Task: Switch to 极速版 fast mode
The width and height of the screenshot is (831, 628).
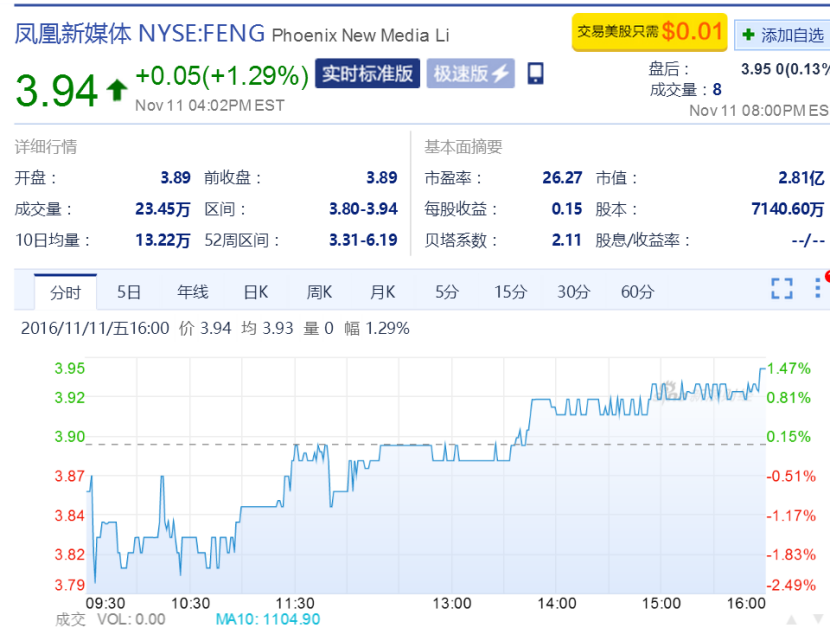Action: pyautogui.click(x=470, y=74)
